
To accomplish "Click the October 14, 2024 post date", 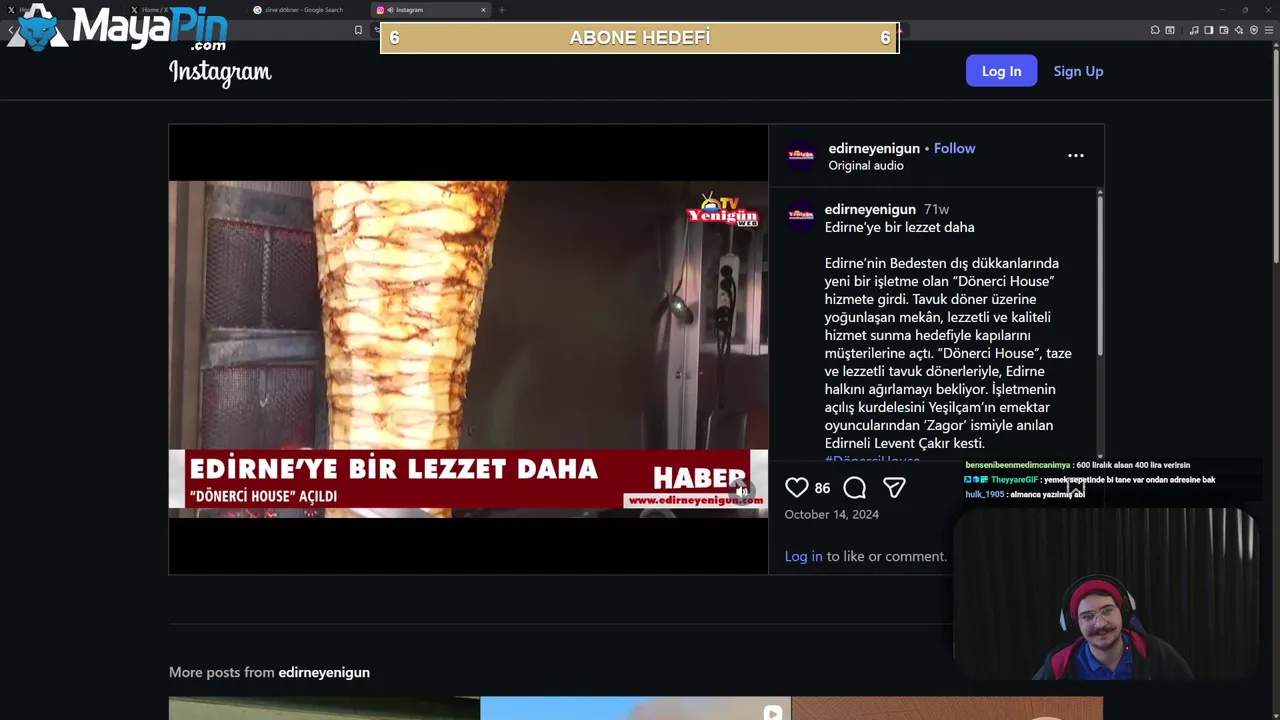I will (x=832, y=514).
